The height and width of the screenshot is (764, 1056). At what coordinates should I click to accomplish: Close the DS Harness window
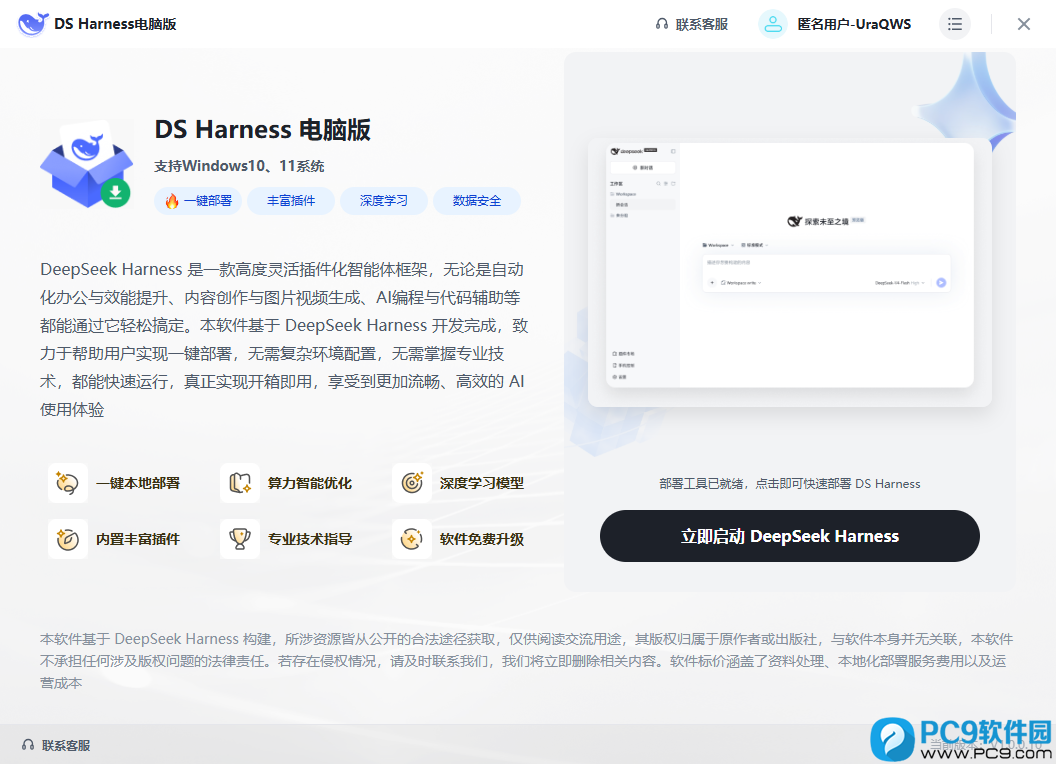pos(1024,24)
